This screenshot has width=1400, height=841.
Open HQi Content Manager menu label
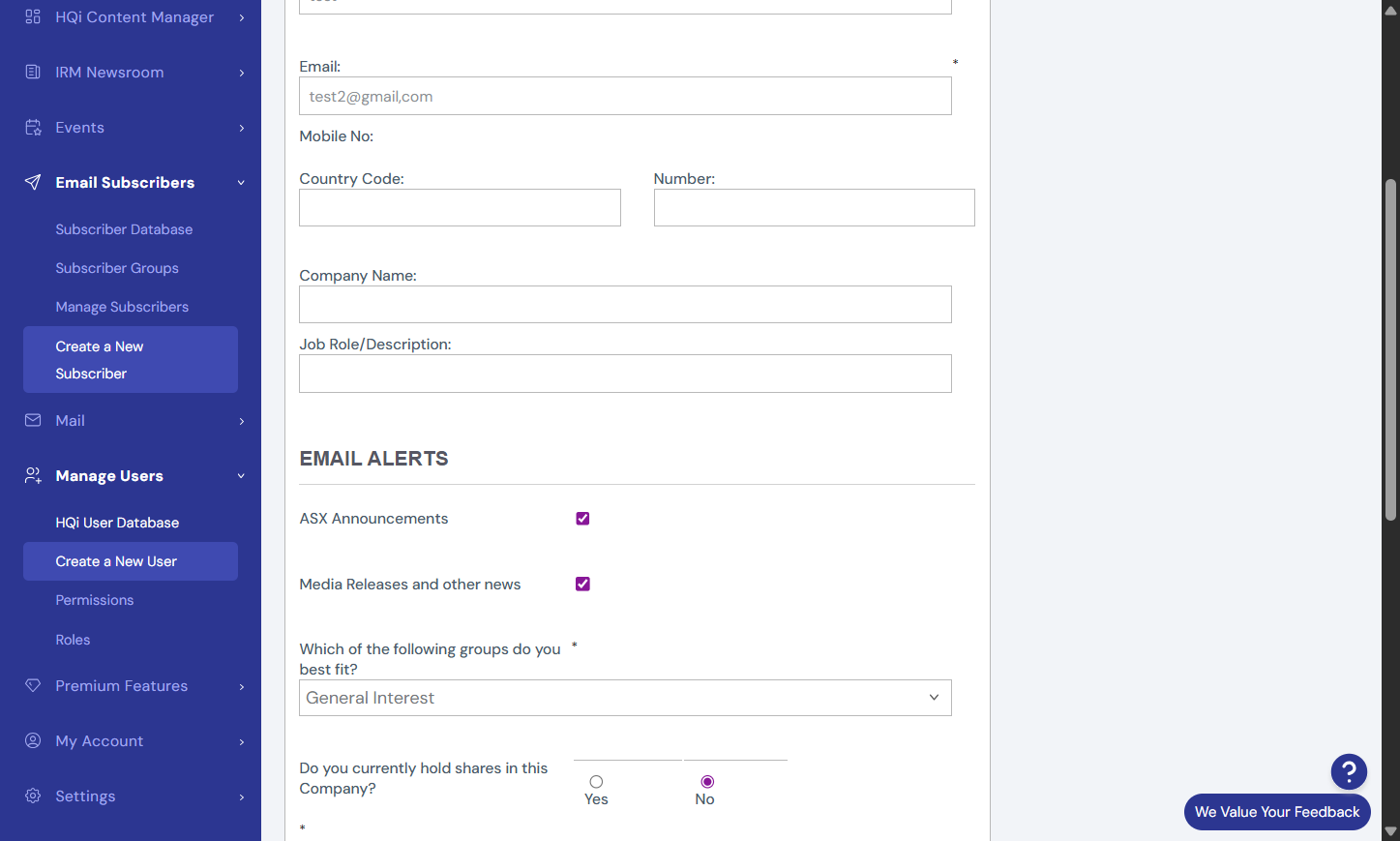(134, 17)
